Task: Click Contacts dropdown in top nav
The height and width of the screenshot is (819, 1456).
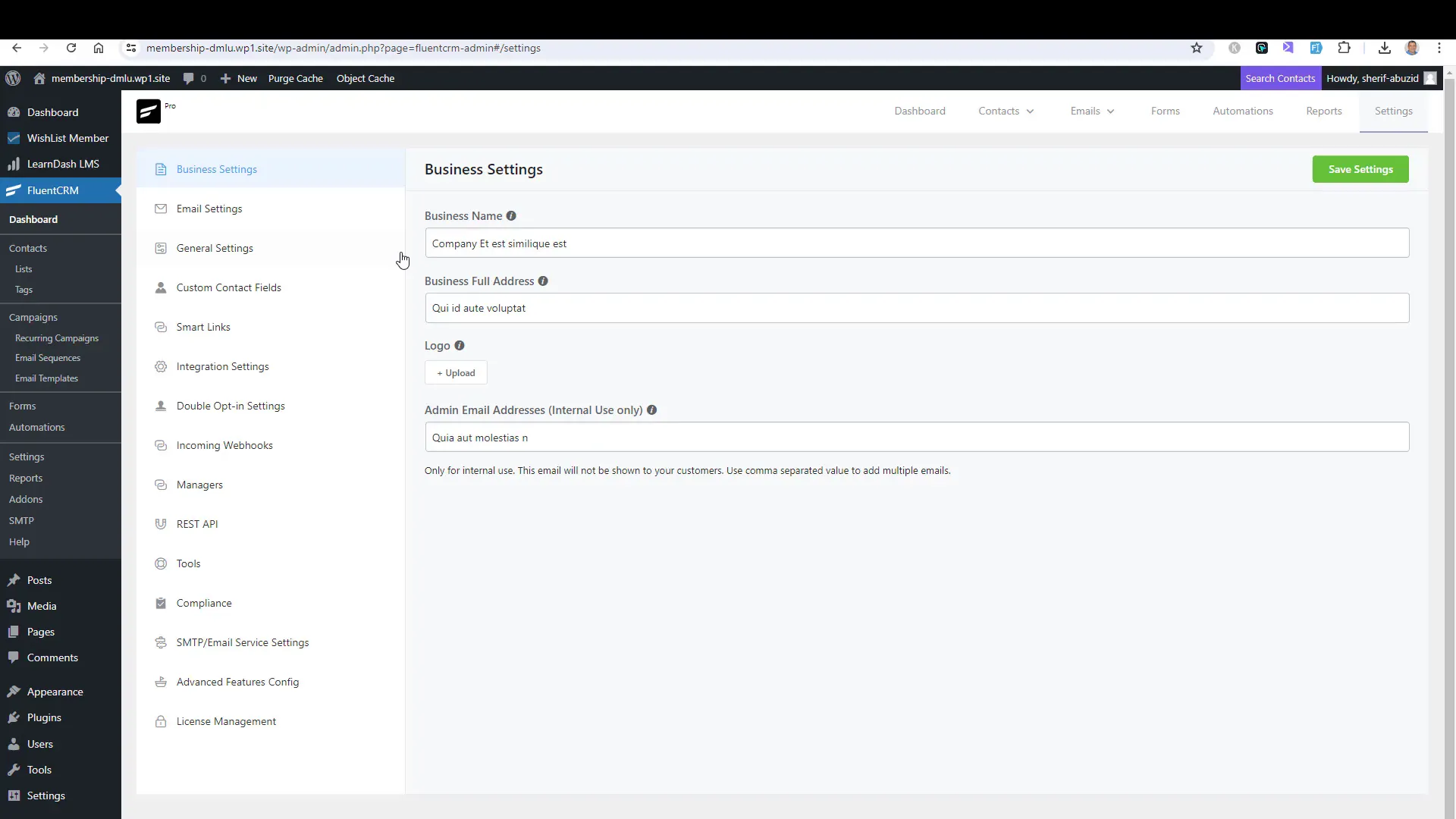Action: 1005,110
